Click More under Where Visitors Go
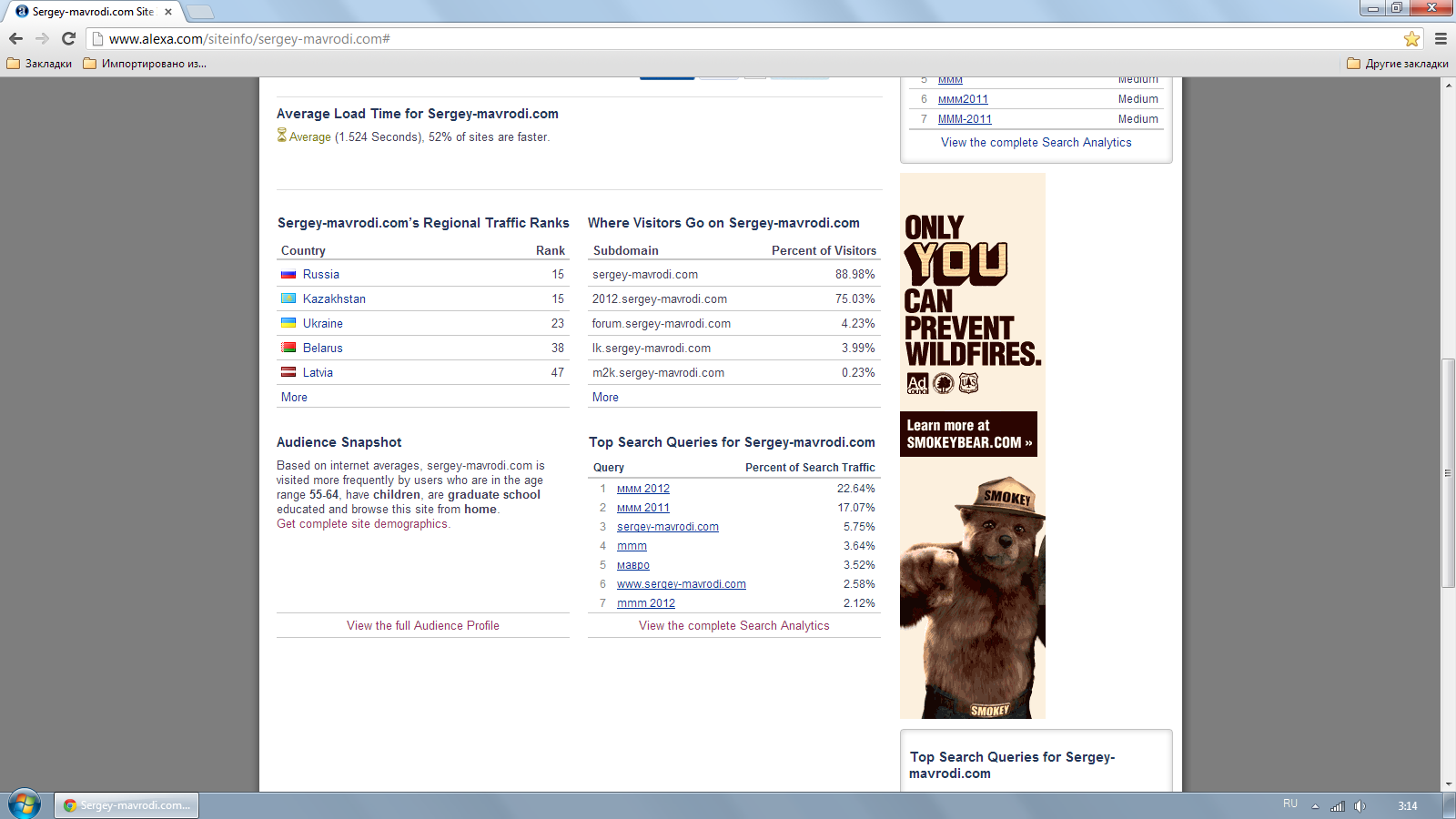This screenshot has height=819, width=1456. tap(605, 397)
